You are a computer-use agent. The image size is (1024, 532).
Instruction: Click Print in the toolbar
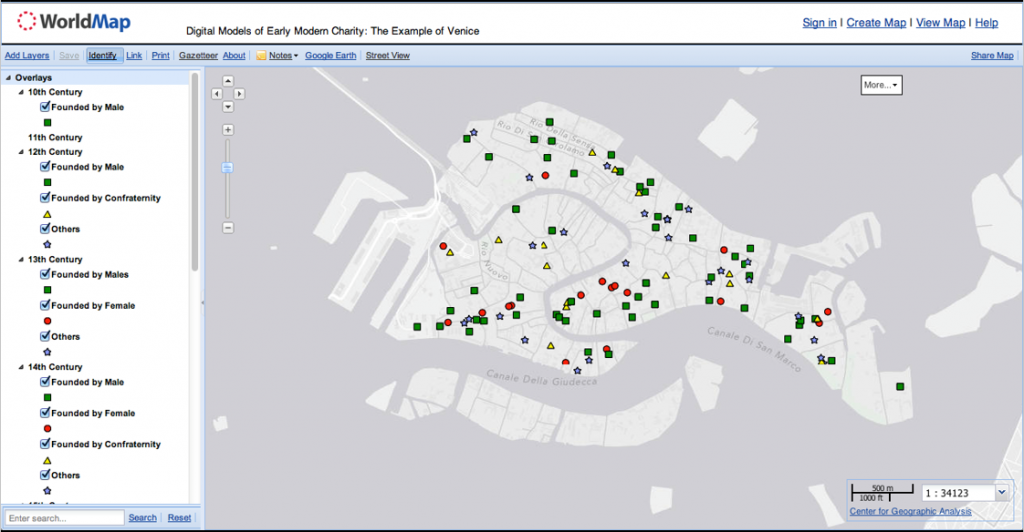tap(161, 55)
